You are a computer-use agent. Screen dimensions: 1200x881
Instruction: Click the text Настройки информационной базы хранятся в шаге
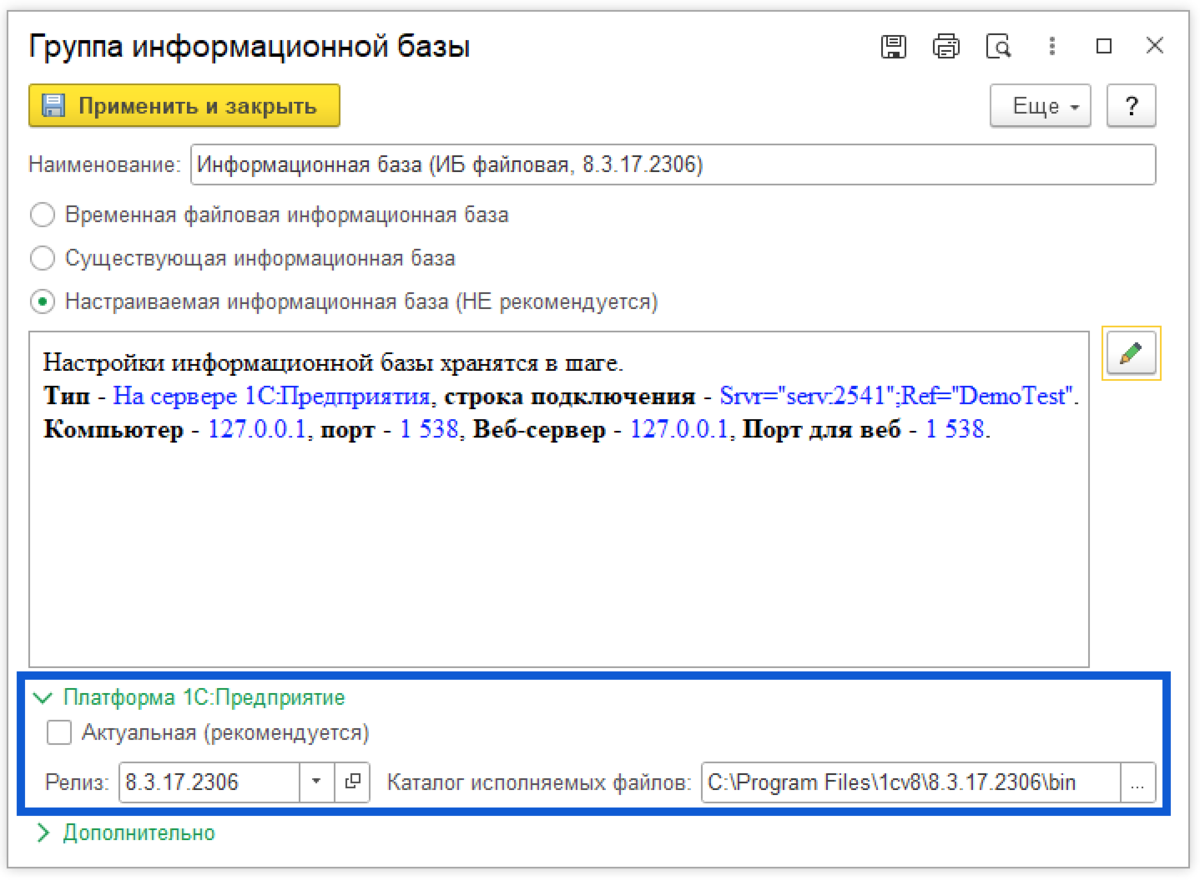pyautogui.click(x=333, y=361)
